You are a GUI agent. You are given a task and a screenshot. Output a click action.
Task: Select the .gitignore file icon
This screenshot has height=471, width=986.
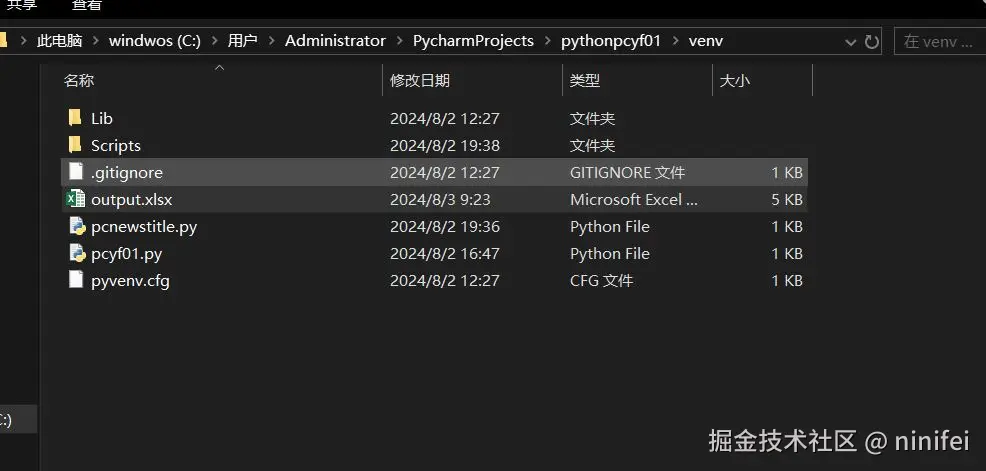tap(75, 172)
